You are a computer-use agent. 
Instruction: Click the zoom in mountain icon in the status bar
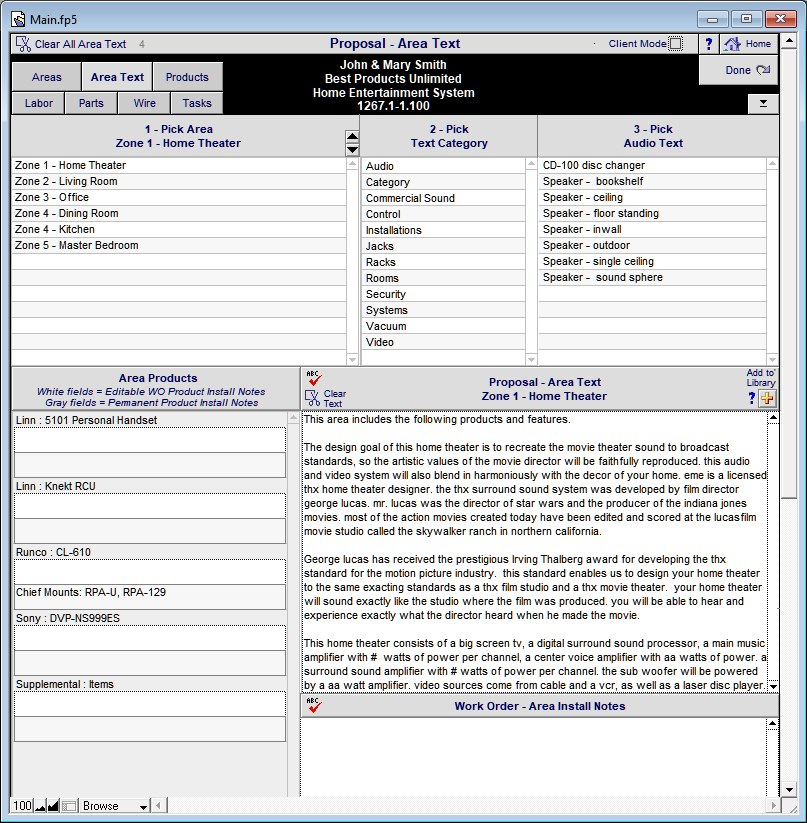(53, 806)
